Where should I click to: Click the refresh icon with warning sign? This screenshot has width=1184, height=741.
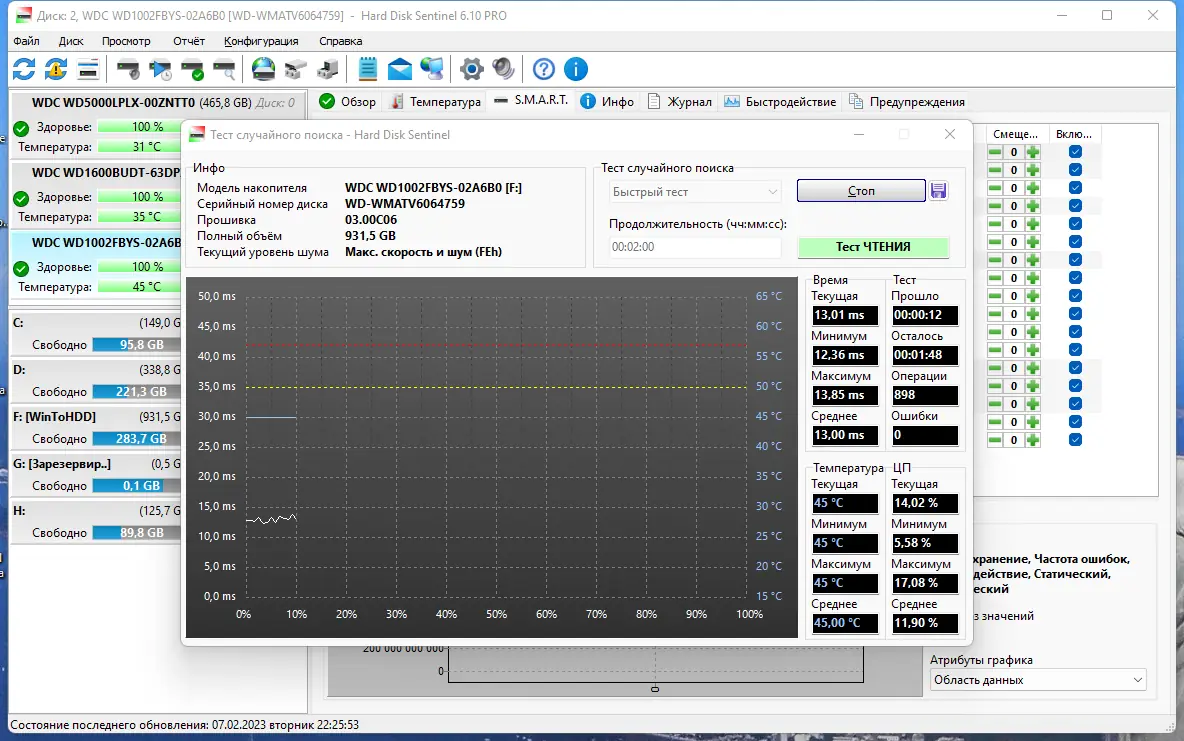[56, 69]
